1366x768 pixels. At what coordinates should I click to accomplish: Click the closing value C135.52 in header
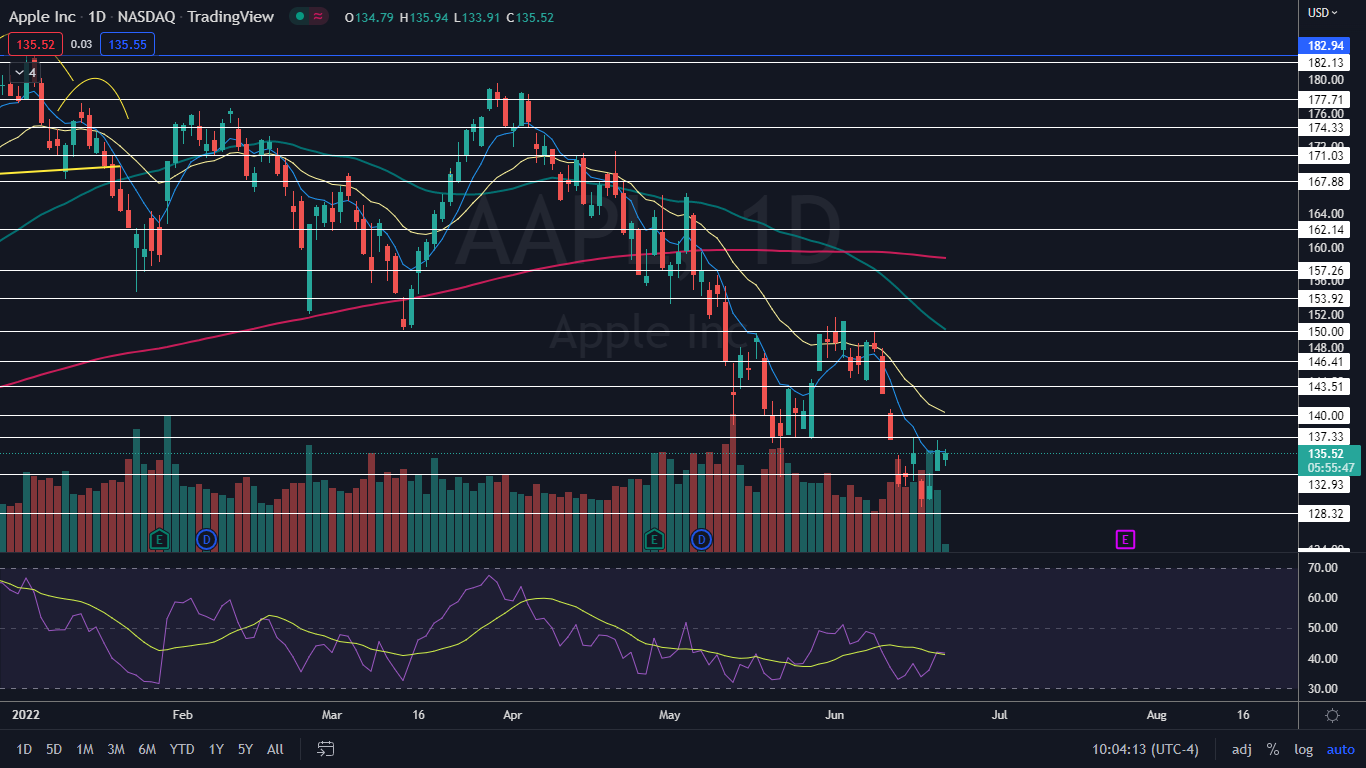(530, 17)
